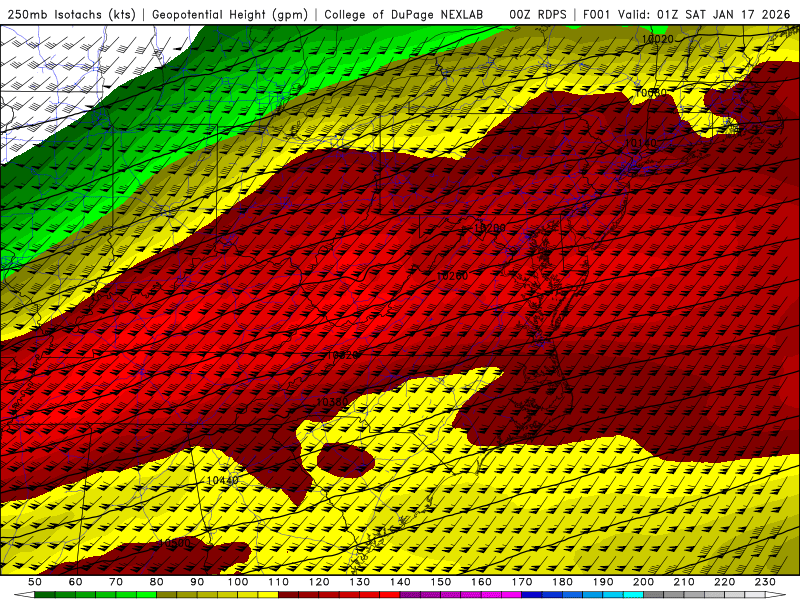800x600 pixels.
Task: Click the 10200 height contour label
Action: (x=490, y=228)
